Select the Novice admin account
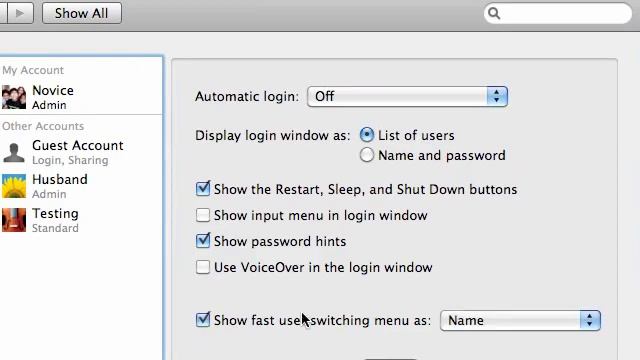 (x=81, y=97)
